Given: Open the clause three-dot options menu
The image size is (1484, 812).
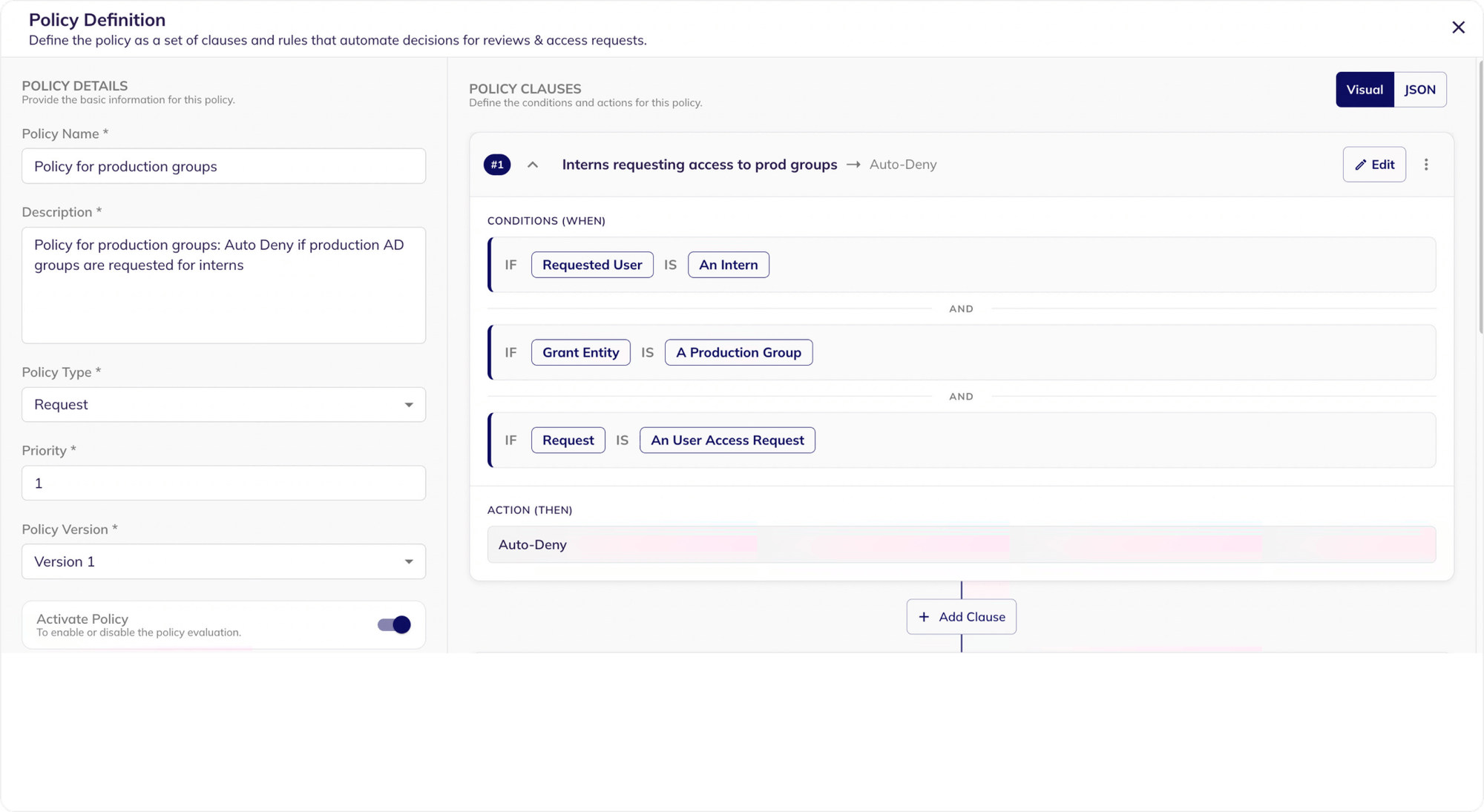Looking at the screenshot, I should click(x=1425, y=165).
